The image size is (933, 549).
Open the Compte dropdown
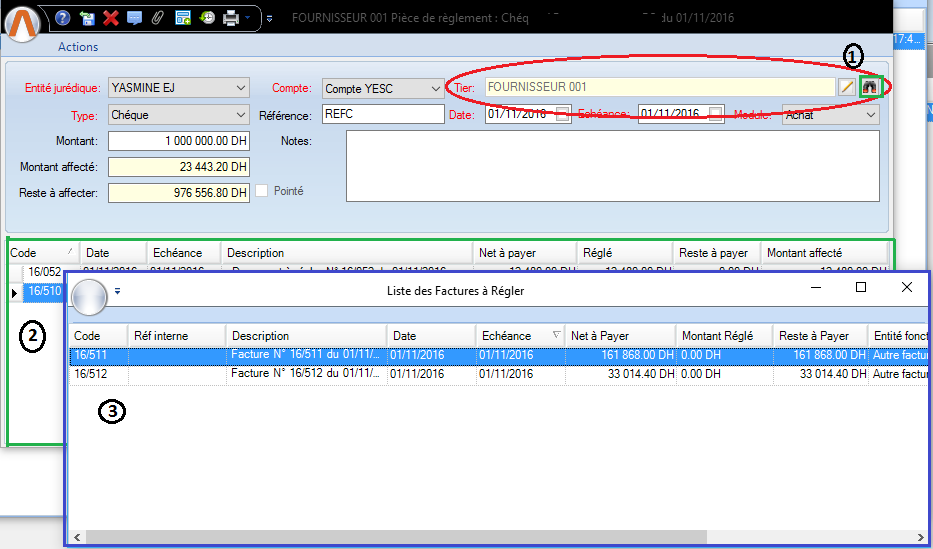434,88
